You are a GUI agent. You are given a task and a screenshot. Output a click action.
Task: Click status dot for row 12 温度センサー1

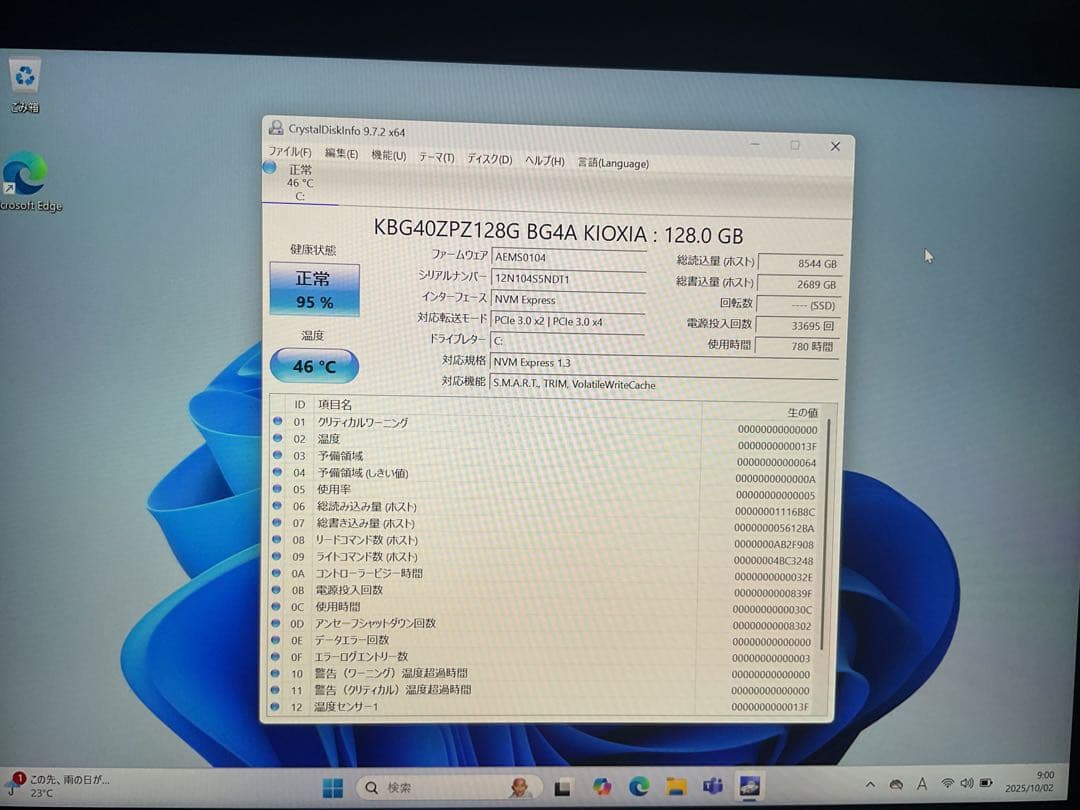(276, 706)
